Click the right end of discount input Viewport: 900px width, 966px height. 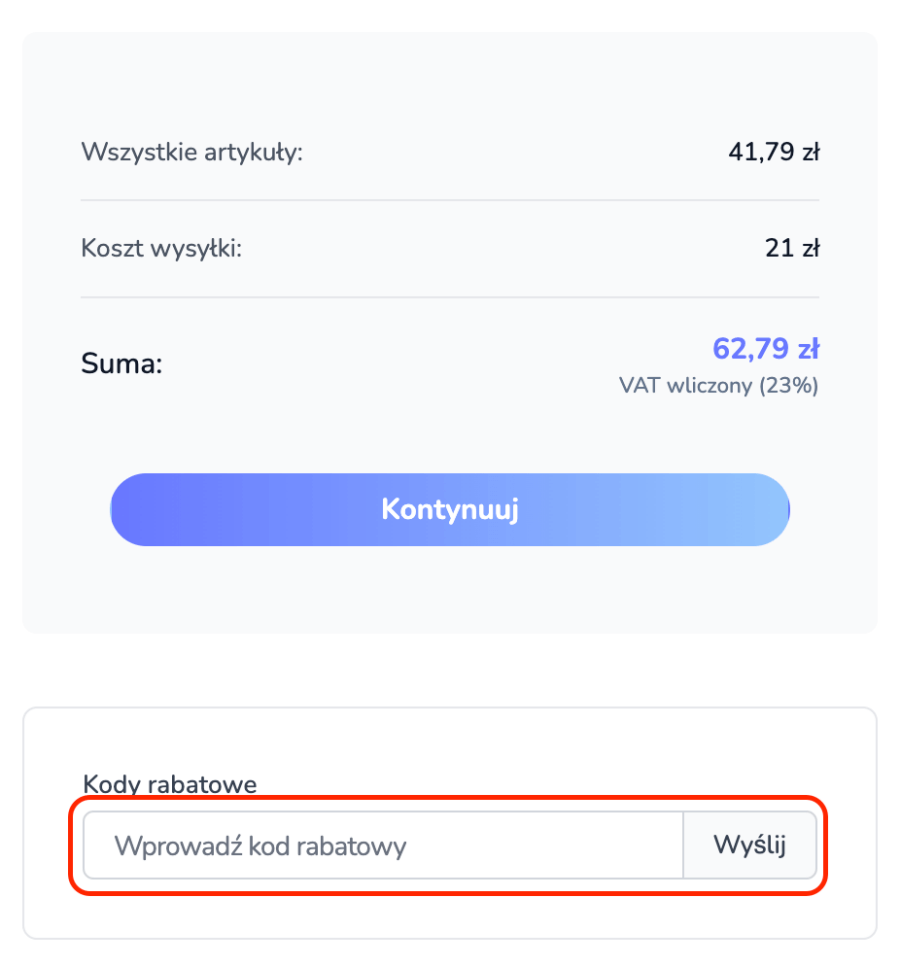click(660, 846)
